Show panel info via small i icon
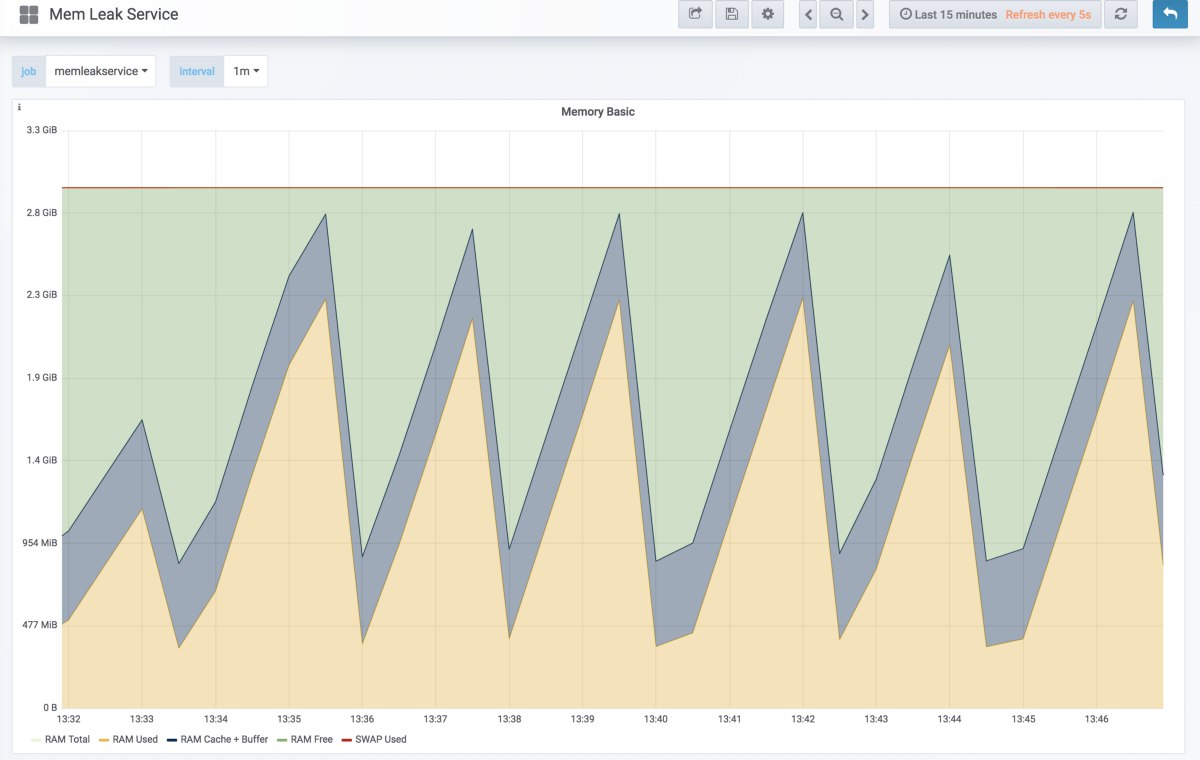This screenshot has width=1200, height=760. click(19, 107)
